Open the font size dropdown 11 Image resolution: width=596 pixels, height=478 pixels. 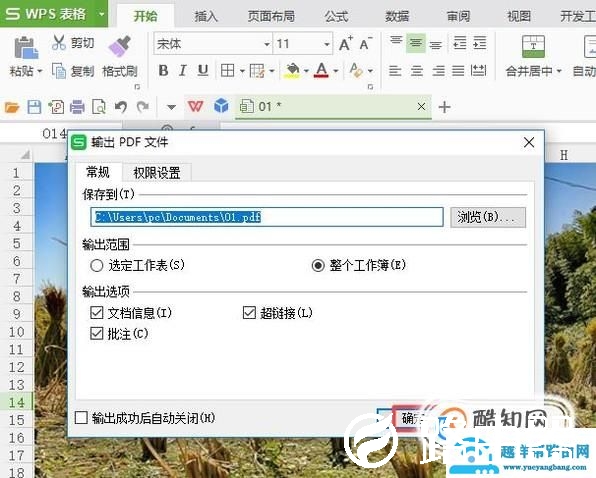[x=327, y=44]
